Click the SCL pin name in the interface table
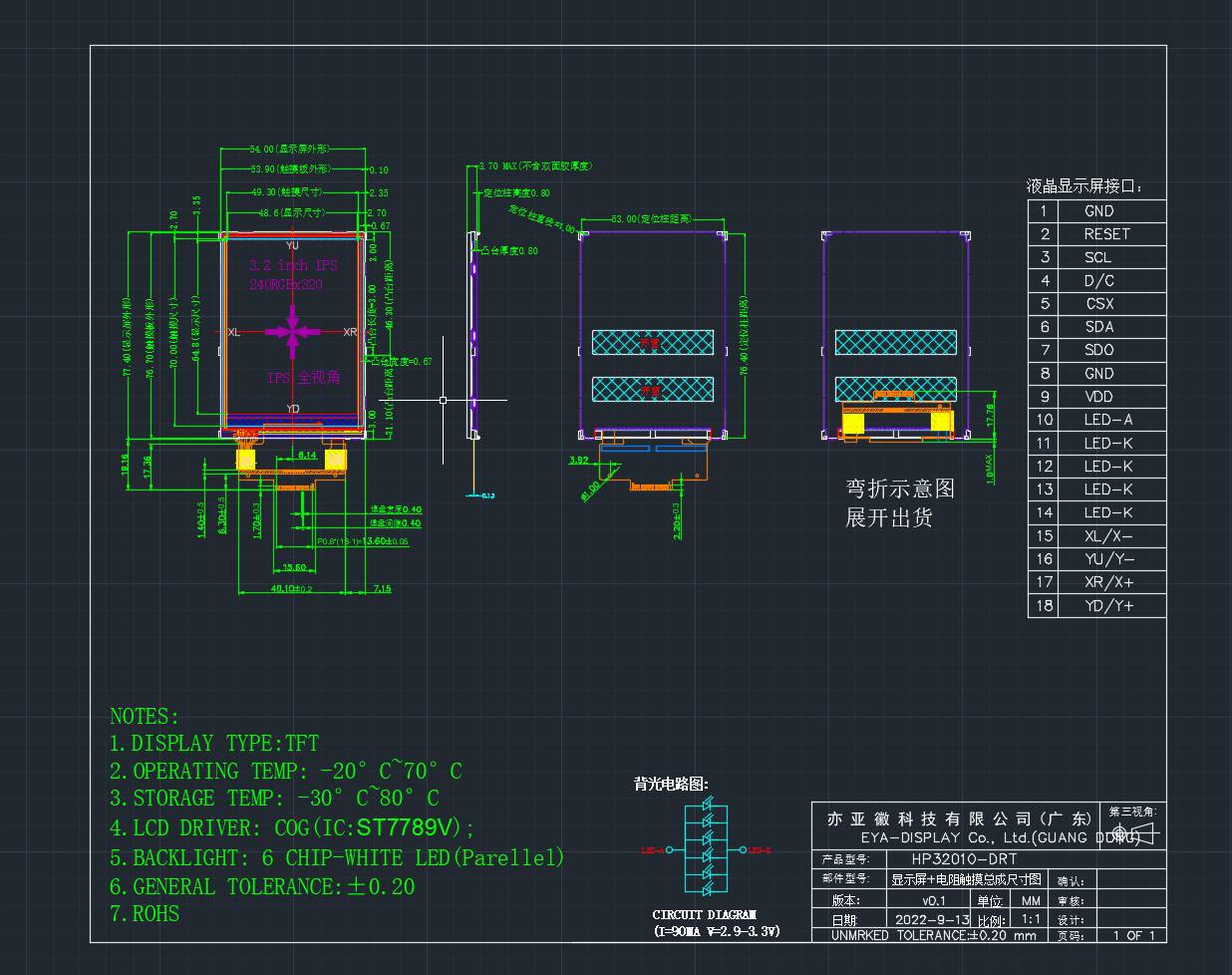 pos(1097,257)
